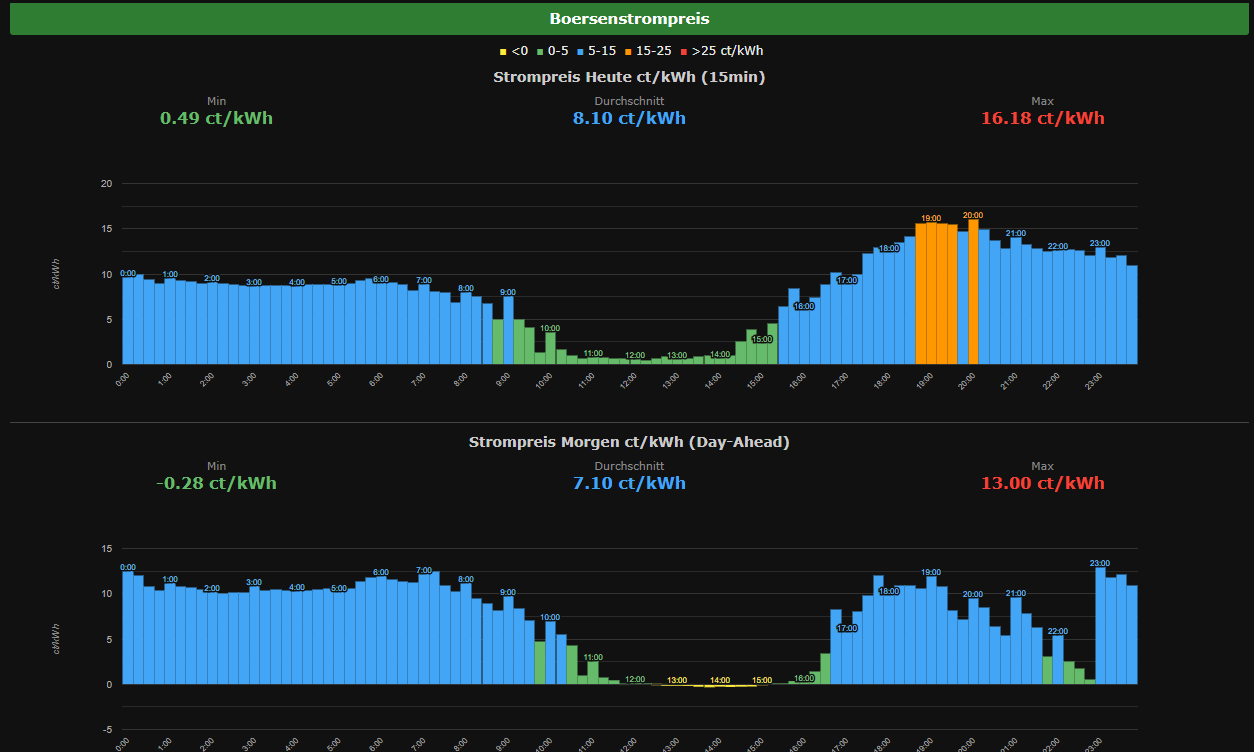
Task: Click the Boersenstrompreis header banner
Action: pos(629,19)
